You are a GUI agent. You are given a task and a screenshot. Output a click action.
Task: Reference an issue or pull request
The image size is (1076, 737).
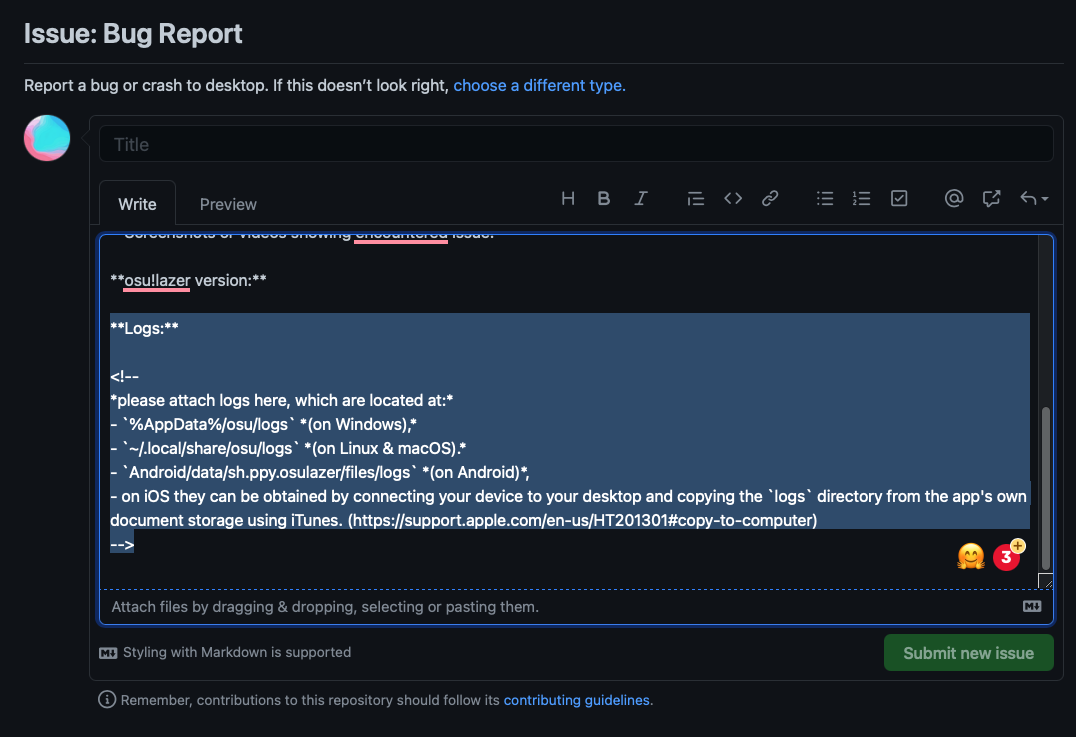(991, 198)
